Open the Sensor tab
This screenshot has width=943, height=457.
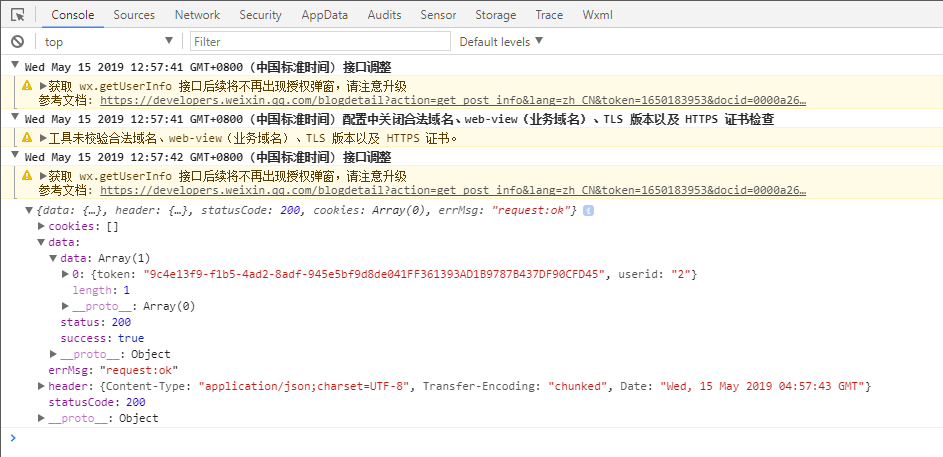click(x=438, y=15)
